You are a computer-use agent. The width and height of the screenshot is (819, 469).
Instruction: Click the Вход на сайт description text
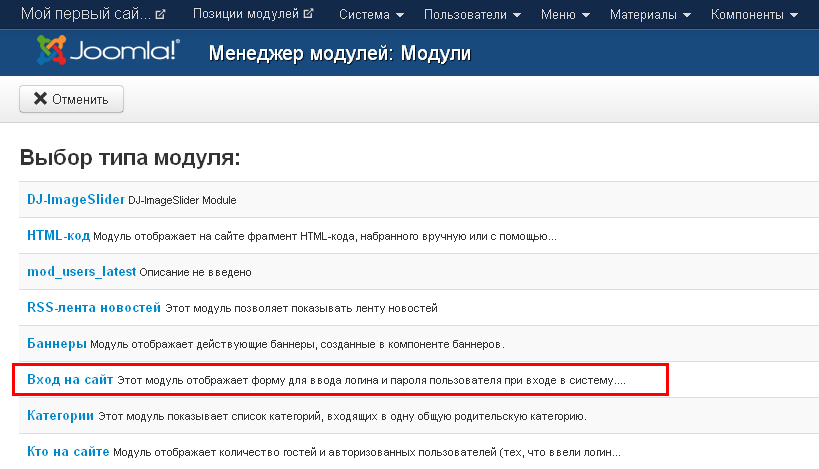[x=371, y=381]
